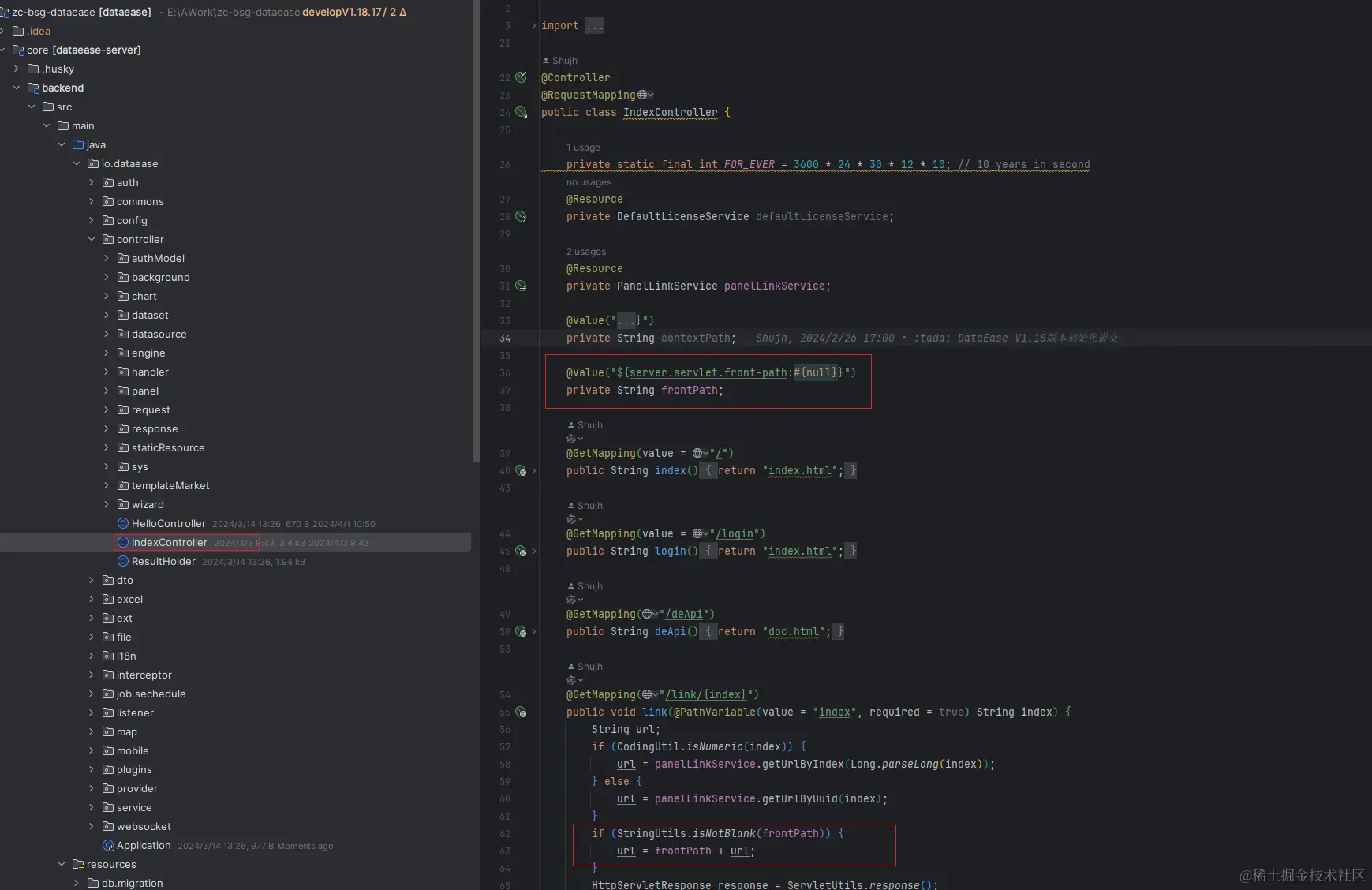Image resolution: width=1372 pixels, height=890 pixels.
Task: Click contextPath field on line 34
Action: click(x=696, y=338)
